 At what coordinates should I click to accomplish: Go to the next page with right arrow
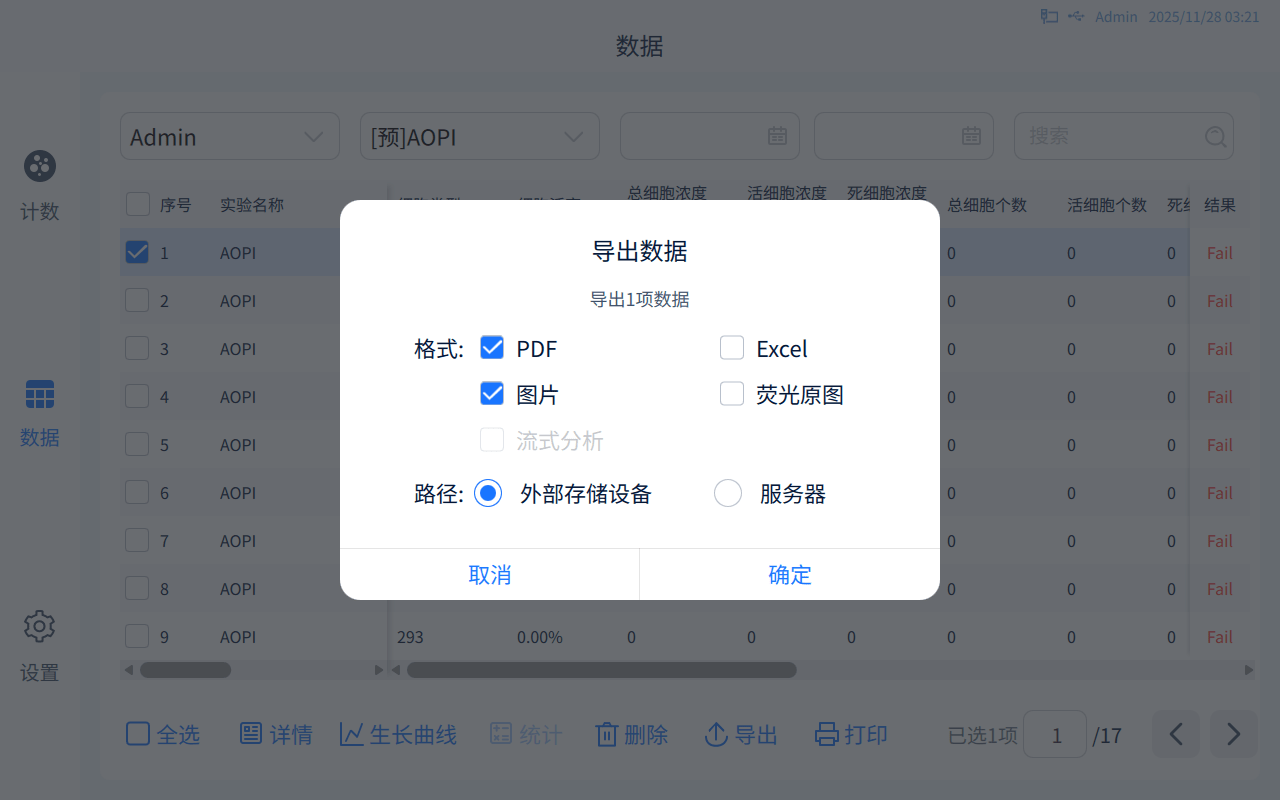(x=1233, y=734)
